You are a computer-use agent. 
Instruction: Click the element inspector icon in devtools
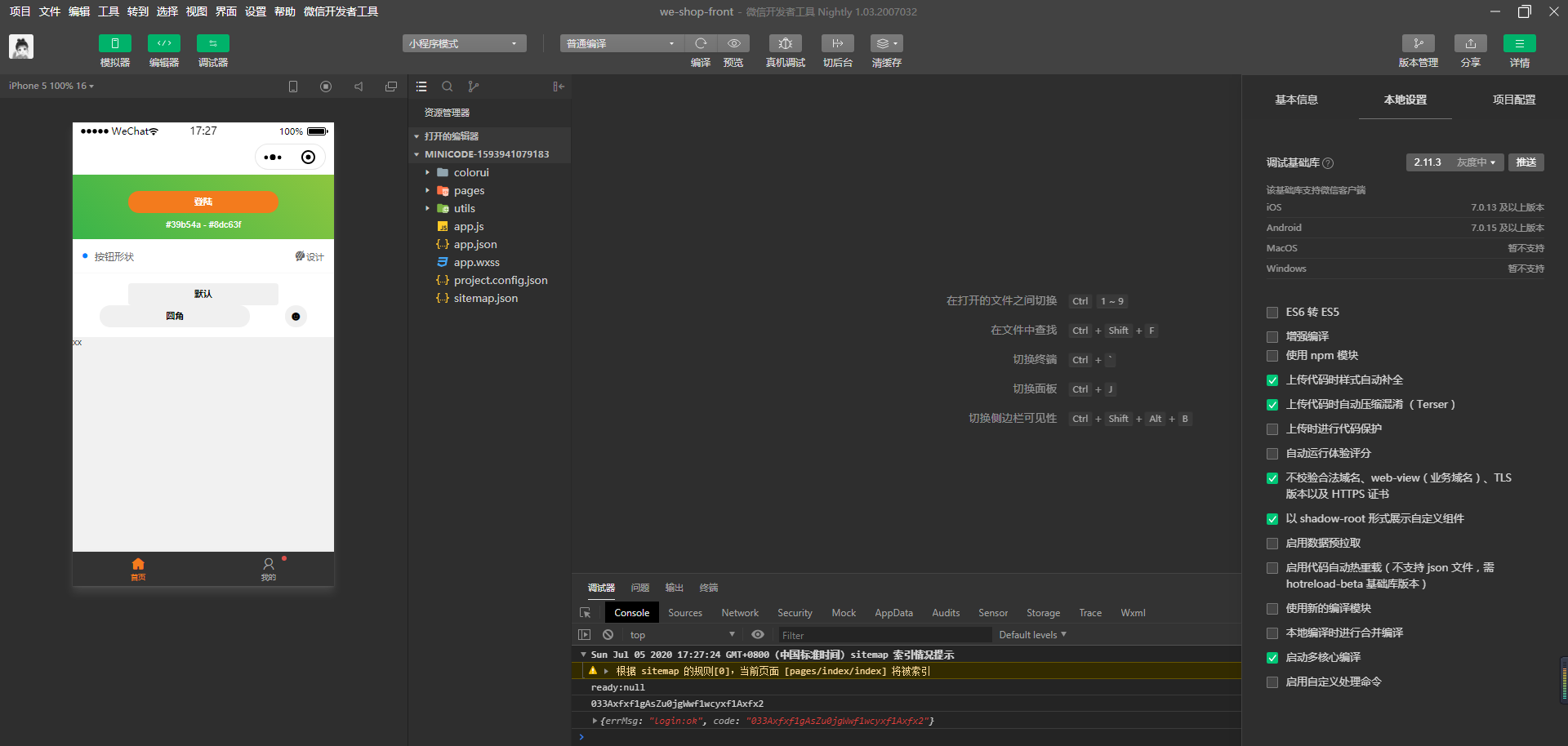[586, 613]
